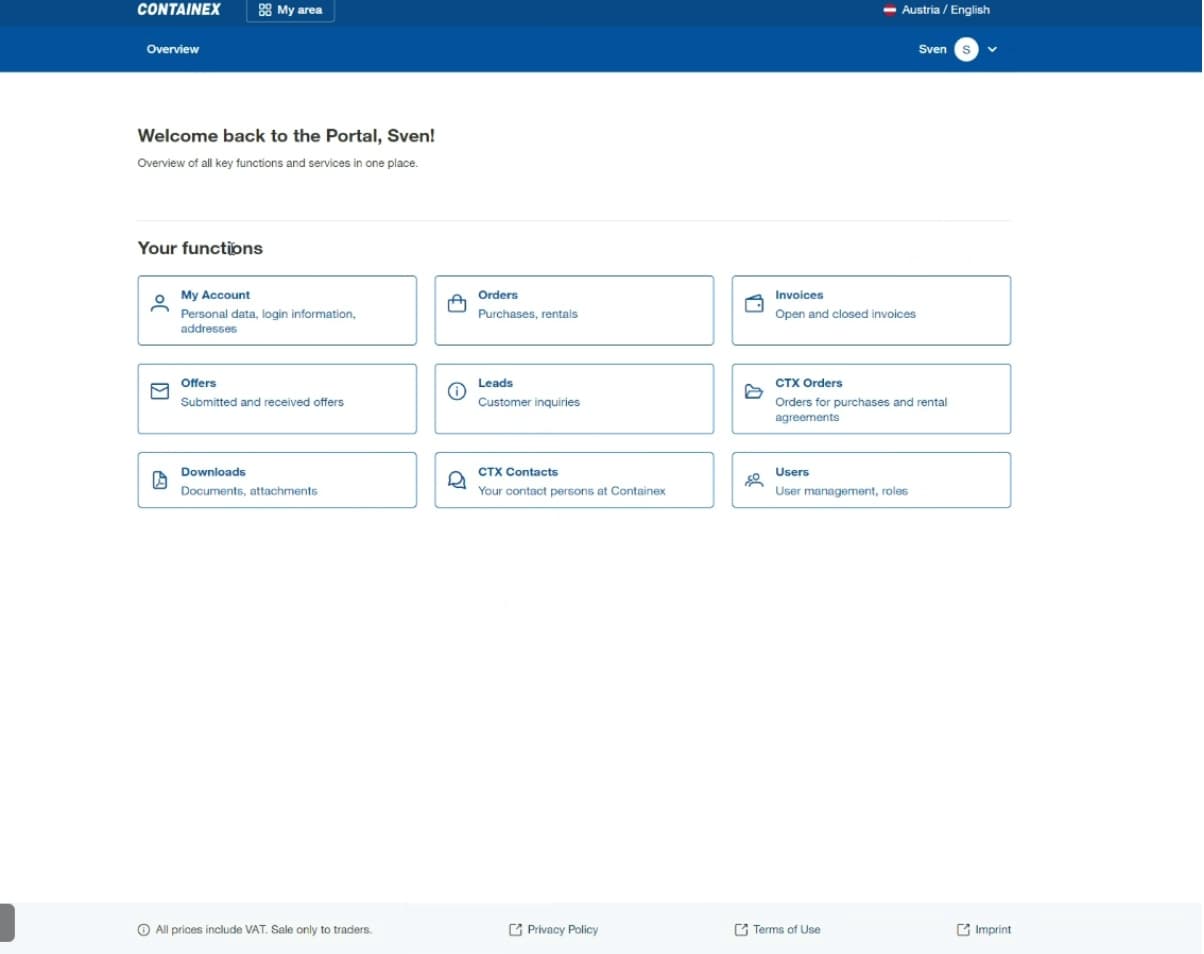Click the wallet icon on Invoices card
1204x954 pixels.
pyautogui.click(x=754, y=303)
